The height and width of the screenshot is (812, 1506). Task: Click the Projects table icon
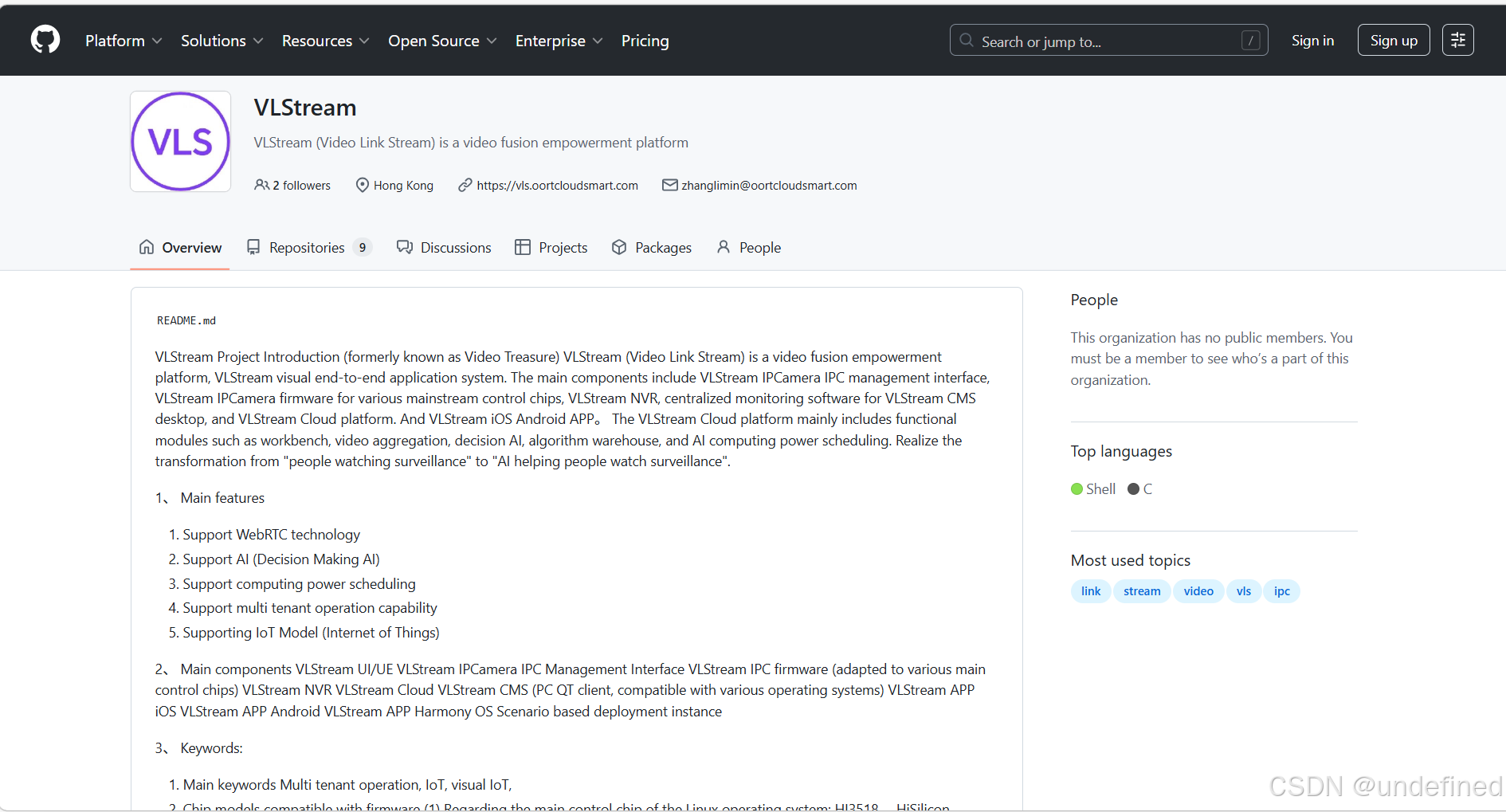[523, 247]
